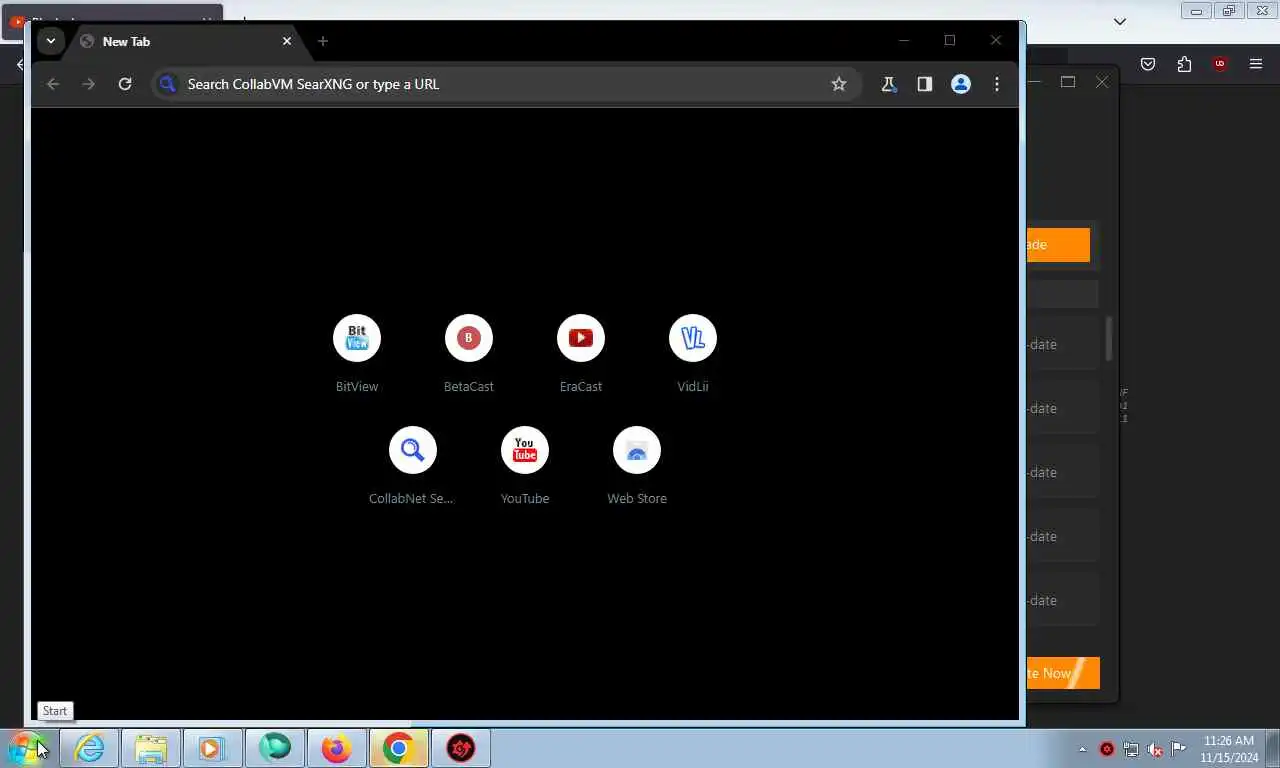Viewport: 1280px width, 768px height.
Task: Open the YouTube shortcut tile
Action: pyautogui.click(x=525, y=466)
